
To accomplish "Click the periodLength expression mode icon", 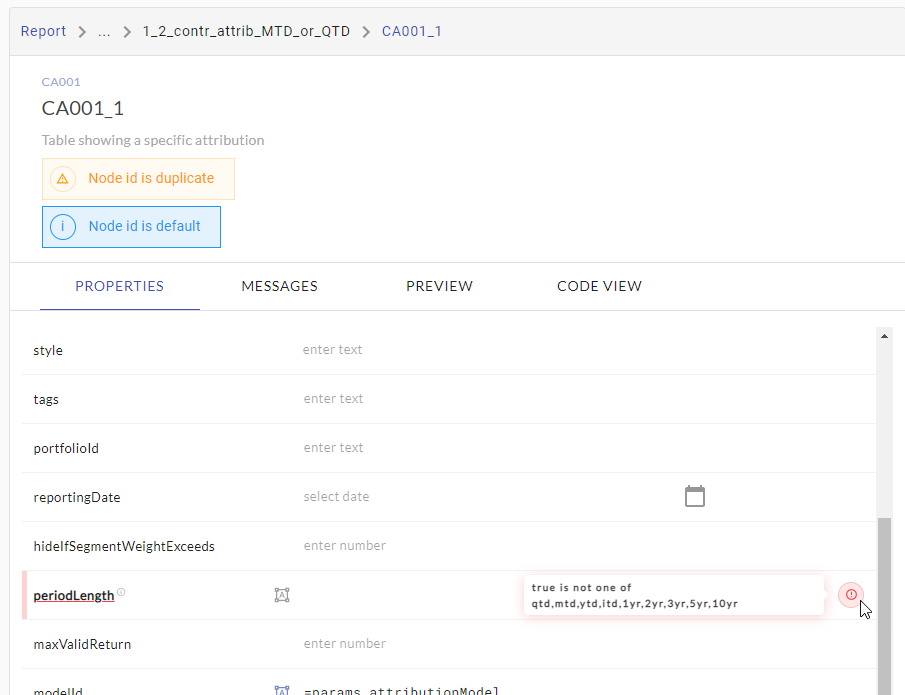I will 282,595.
